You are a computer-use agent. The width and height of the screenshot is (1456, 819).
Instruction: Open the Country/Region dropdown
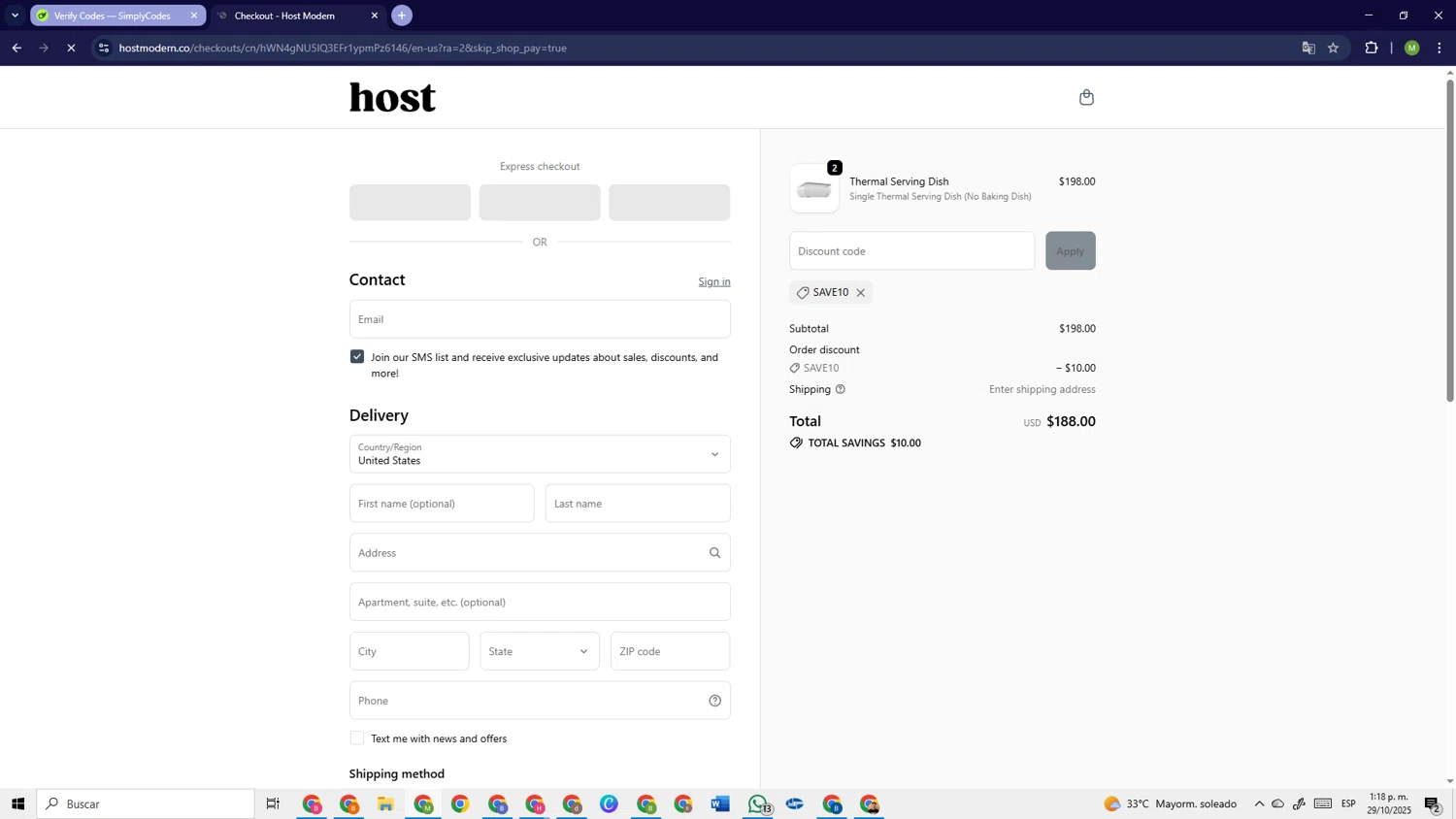pyautogui.click(x=540, y=454)
